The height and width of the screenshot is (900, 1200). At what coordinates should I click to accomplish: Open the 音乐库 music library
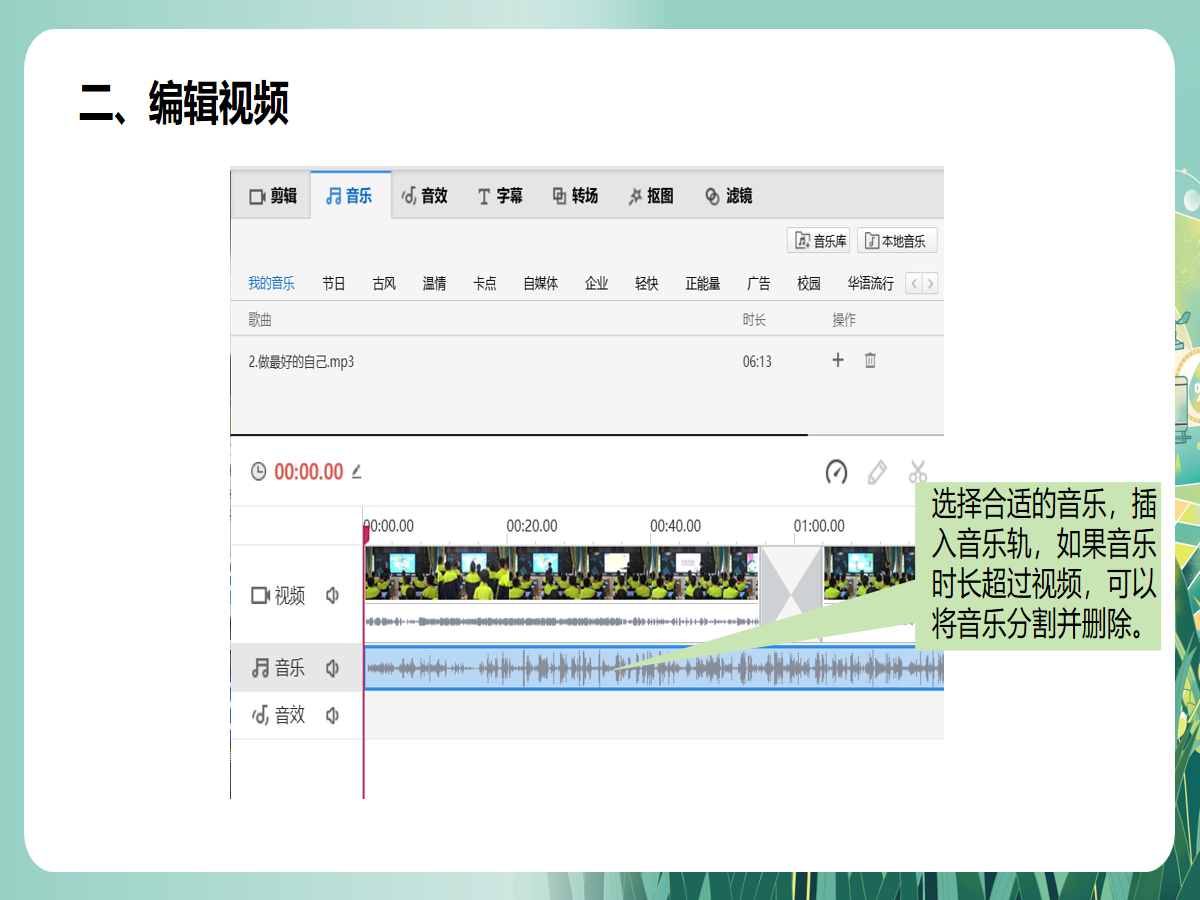click(818, 240)
